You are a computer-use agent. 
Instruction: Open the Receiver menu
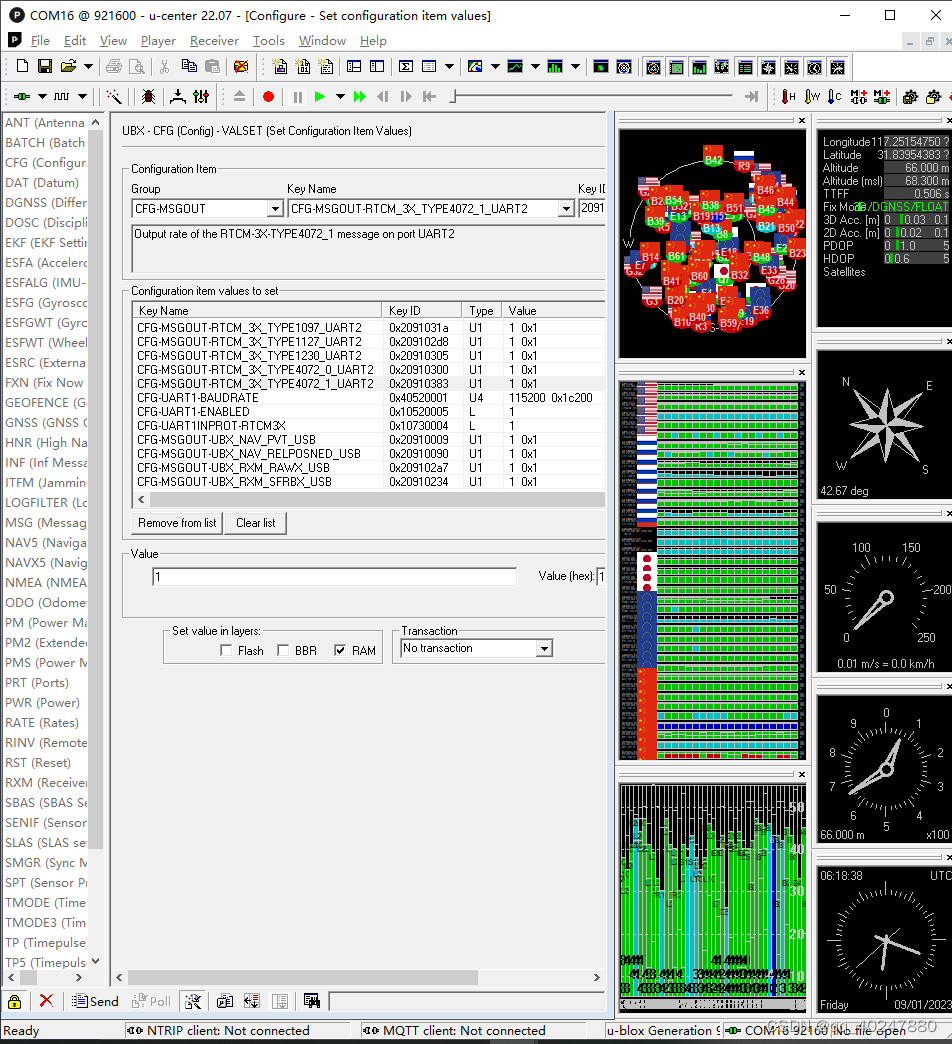[214, 41]
